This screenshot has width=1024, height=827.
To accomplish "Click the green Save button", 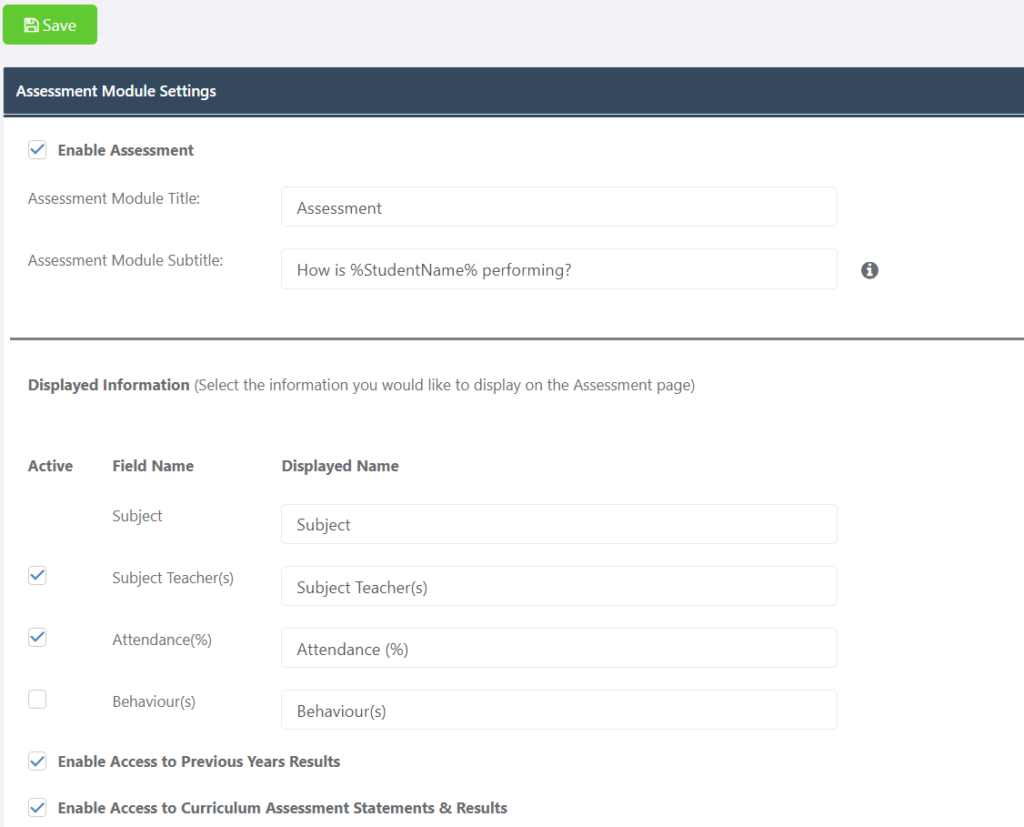I will pyautogui.click(x=50, y=25).
